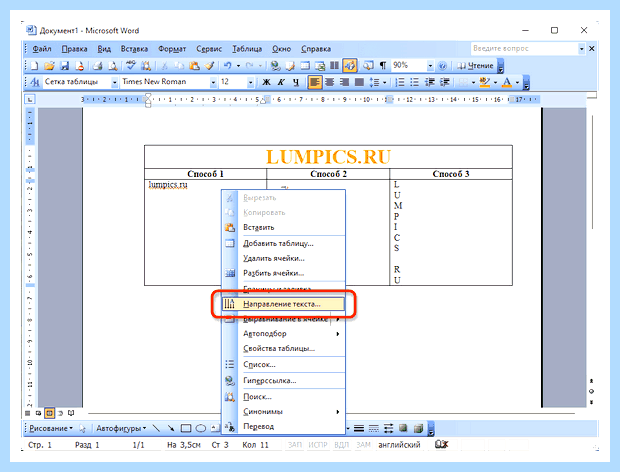This screenshot has height=472, width=620.
Task: Run the spelling check (ABC icon)
Action: (x=131, y=66)
